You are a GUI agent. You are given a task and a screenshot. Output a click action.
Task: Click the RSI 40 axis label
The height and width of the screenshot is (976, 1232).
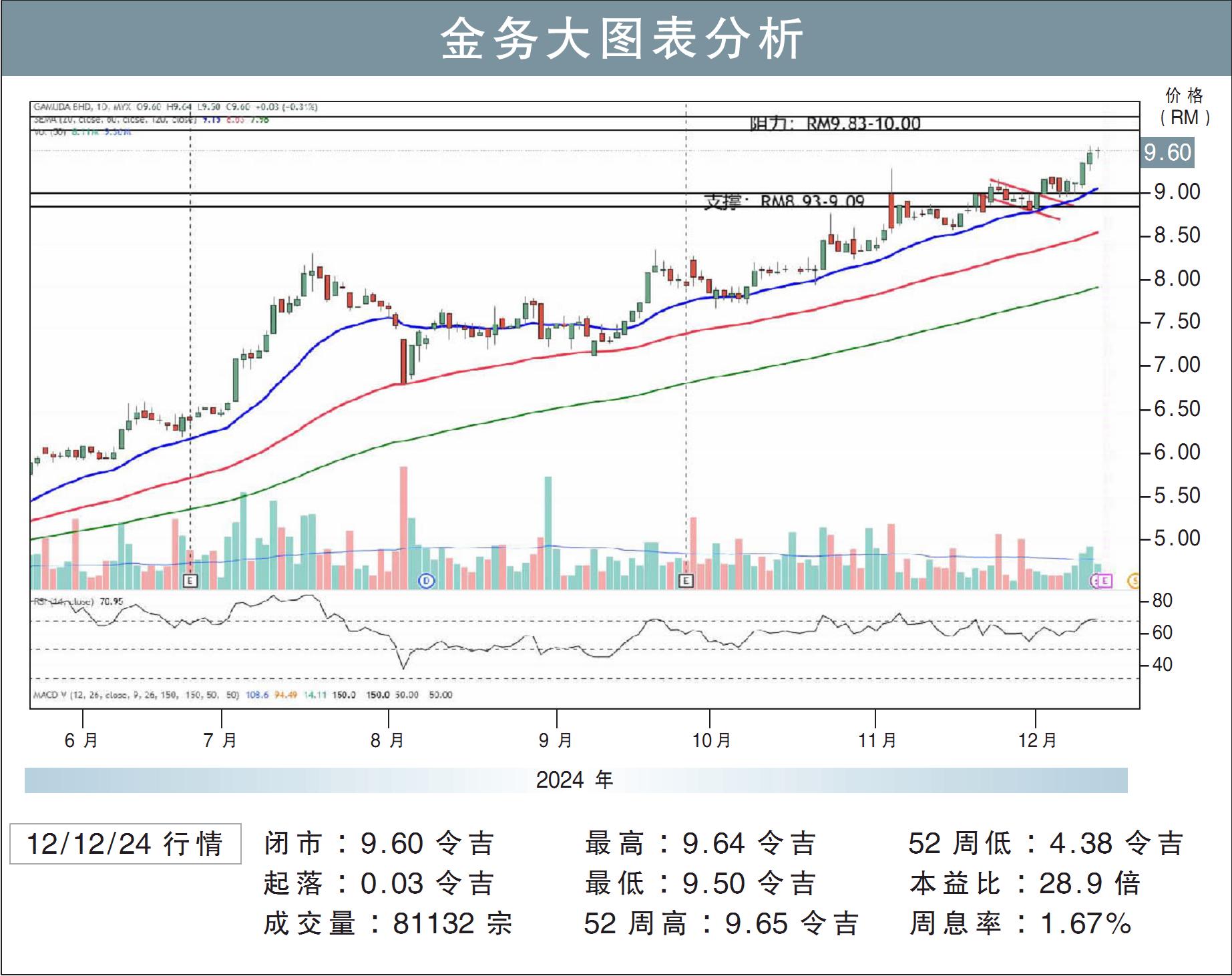(1163, 664)
